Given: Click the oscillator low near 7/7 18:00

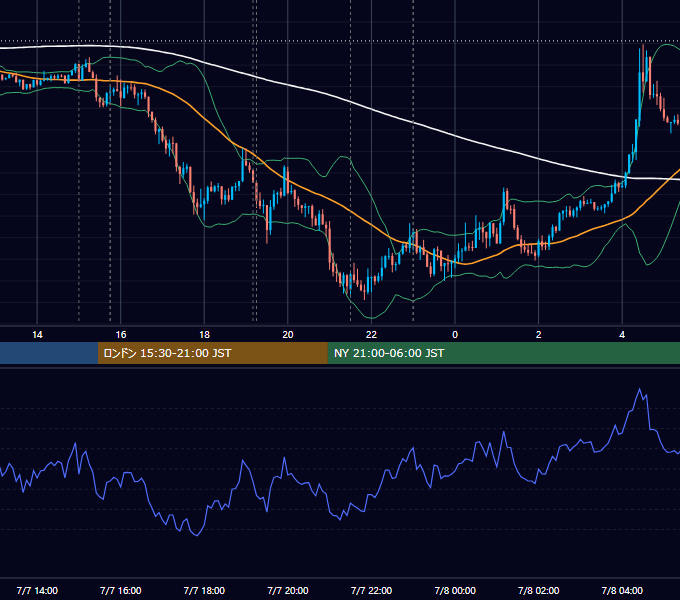Looking at the screenshot, I should (x=197, y=535).
